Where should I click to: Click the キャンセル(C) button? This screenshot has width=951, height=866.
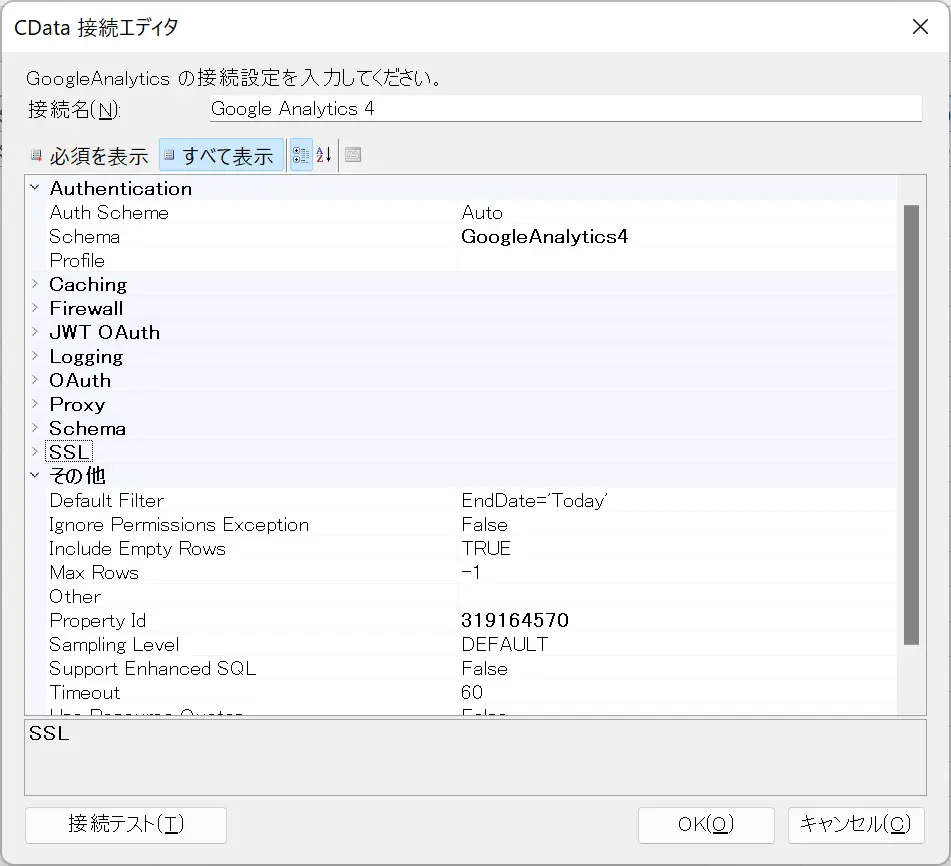856,825
